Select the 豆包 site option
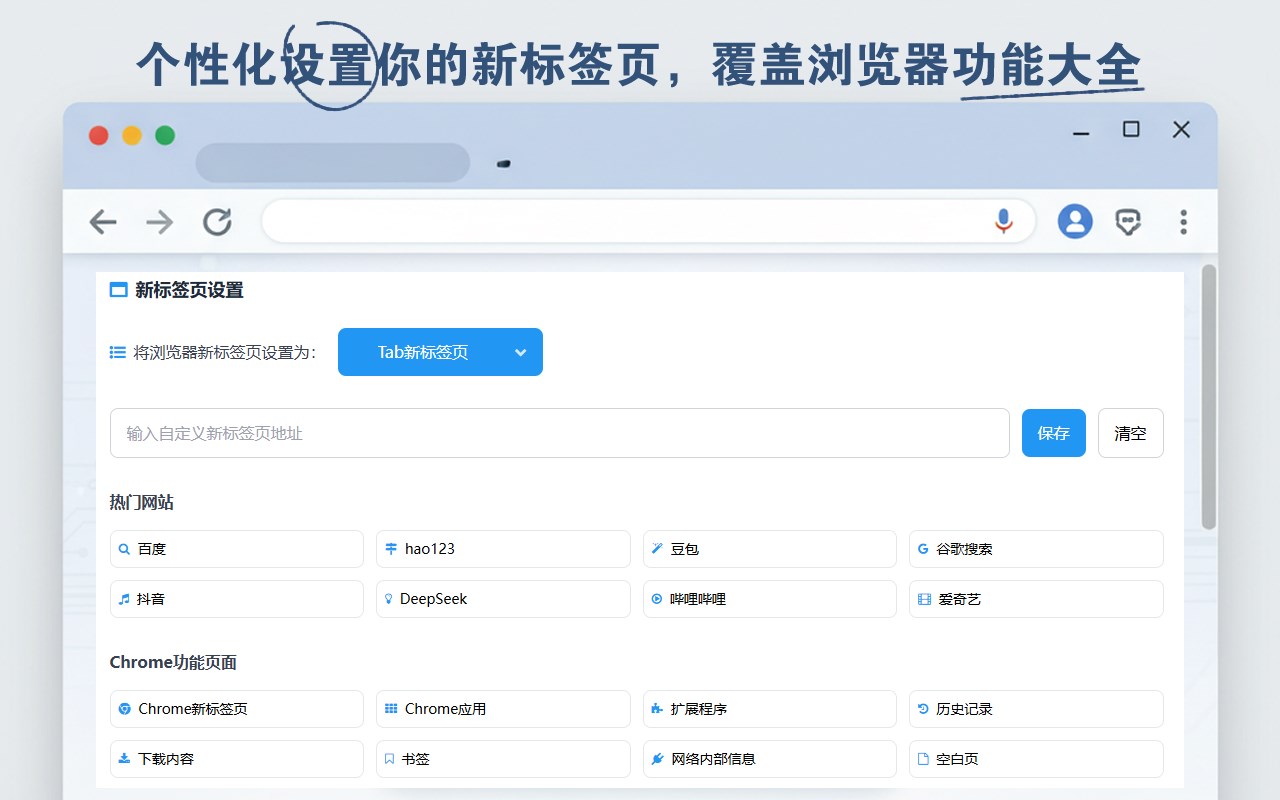The width and height of the screenshot is (1280, 800). click(770, 549)
